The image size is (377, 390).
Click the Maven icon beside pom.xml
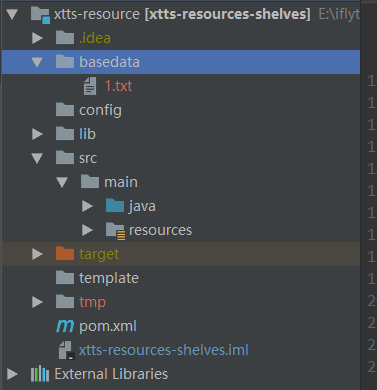tap(65, 326)
